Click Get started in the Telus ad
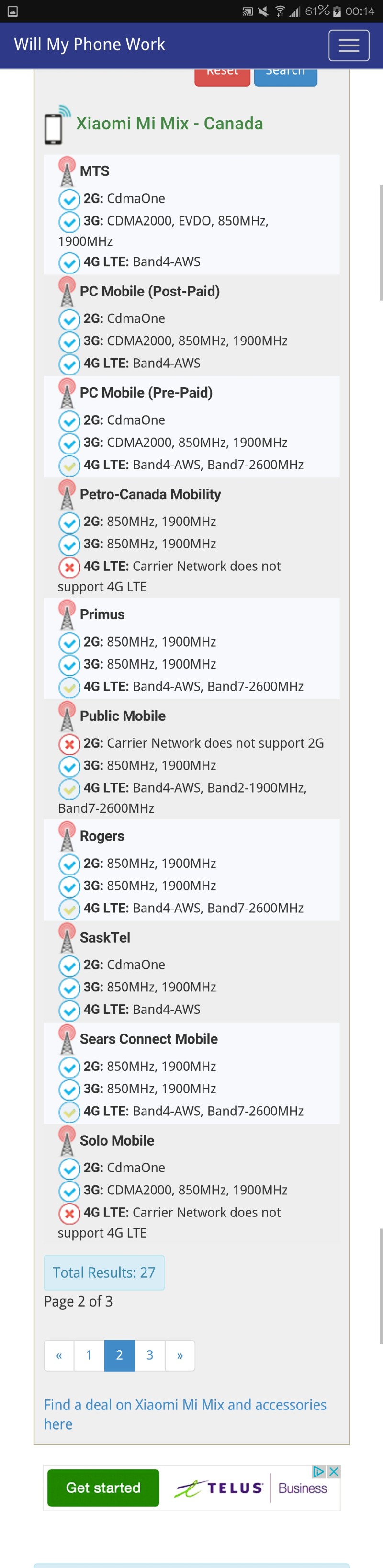The image size is (383, 1568). pos(103,1488)
